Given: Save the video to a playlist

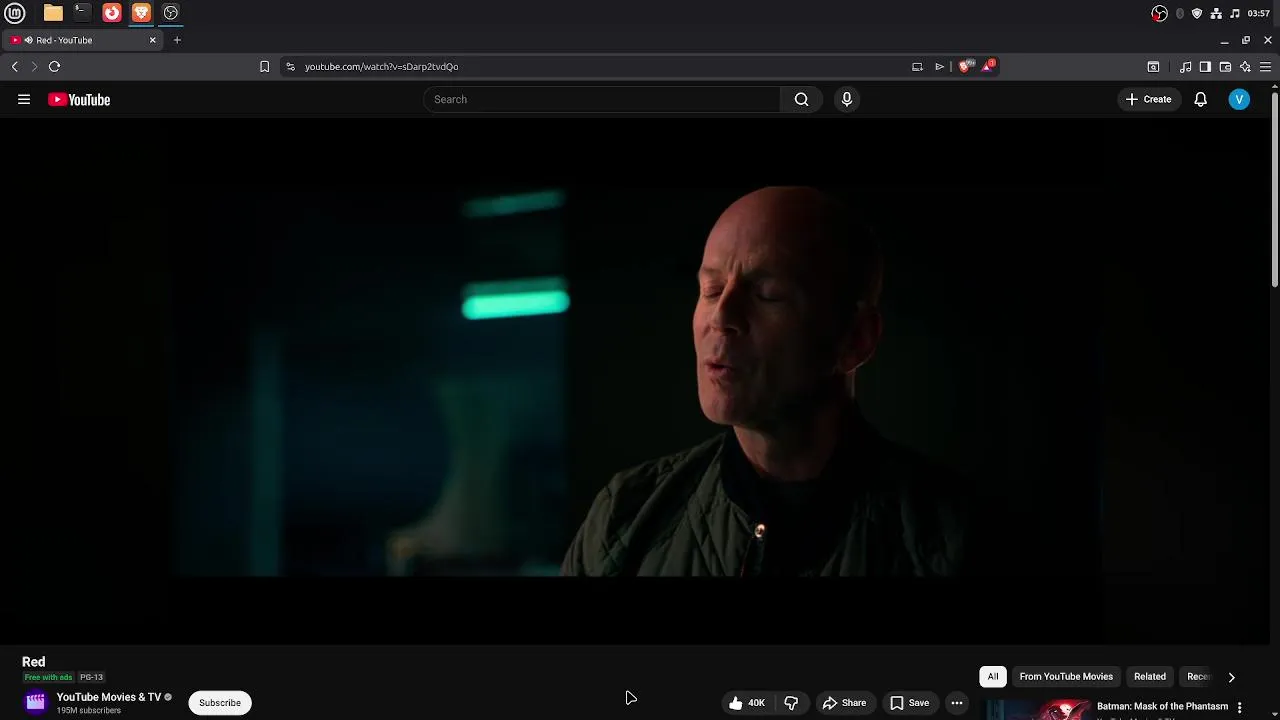Looking at the screenshot, I should coord(910,703).
